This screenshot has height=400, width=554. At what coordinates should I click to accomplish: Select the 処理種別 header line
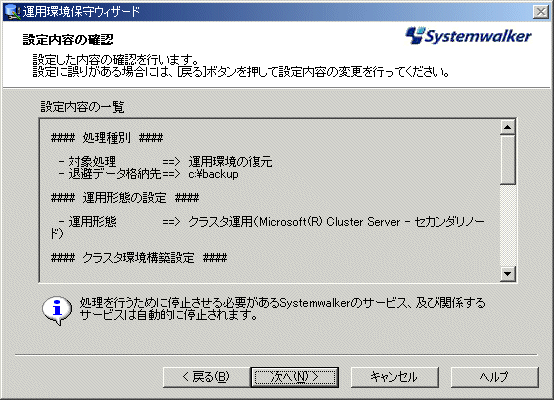click(107, 137)
